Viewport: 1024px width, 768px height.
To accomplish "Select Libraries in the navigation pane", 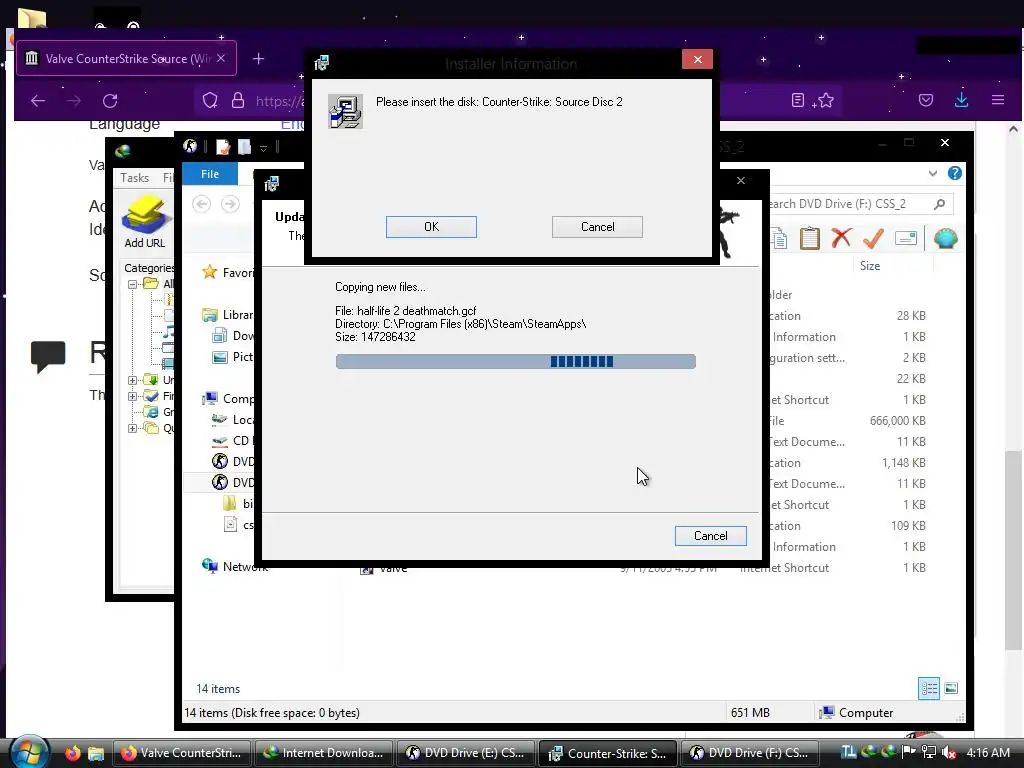I will (x=227, y=315).
